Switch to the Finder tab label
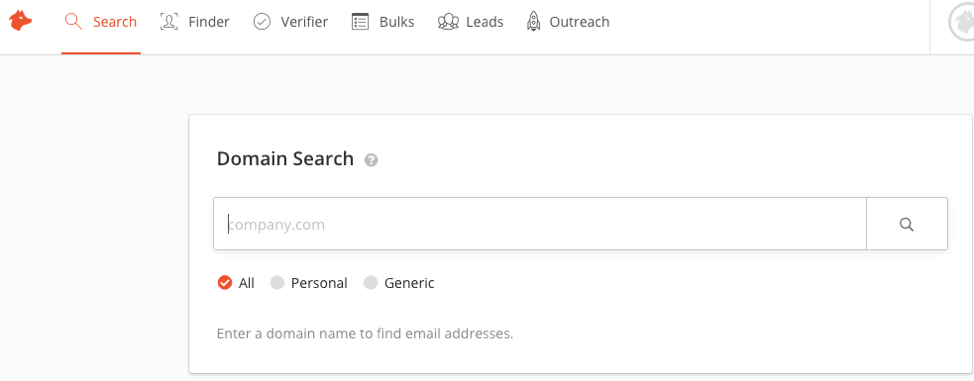This screenshot has height=381, width=974. 209,22
